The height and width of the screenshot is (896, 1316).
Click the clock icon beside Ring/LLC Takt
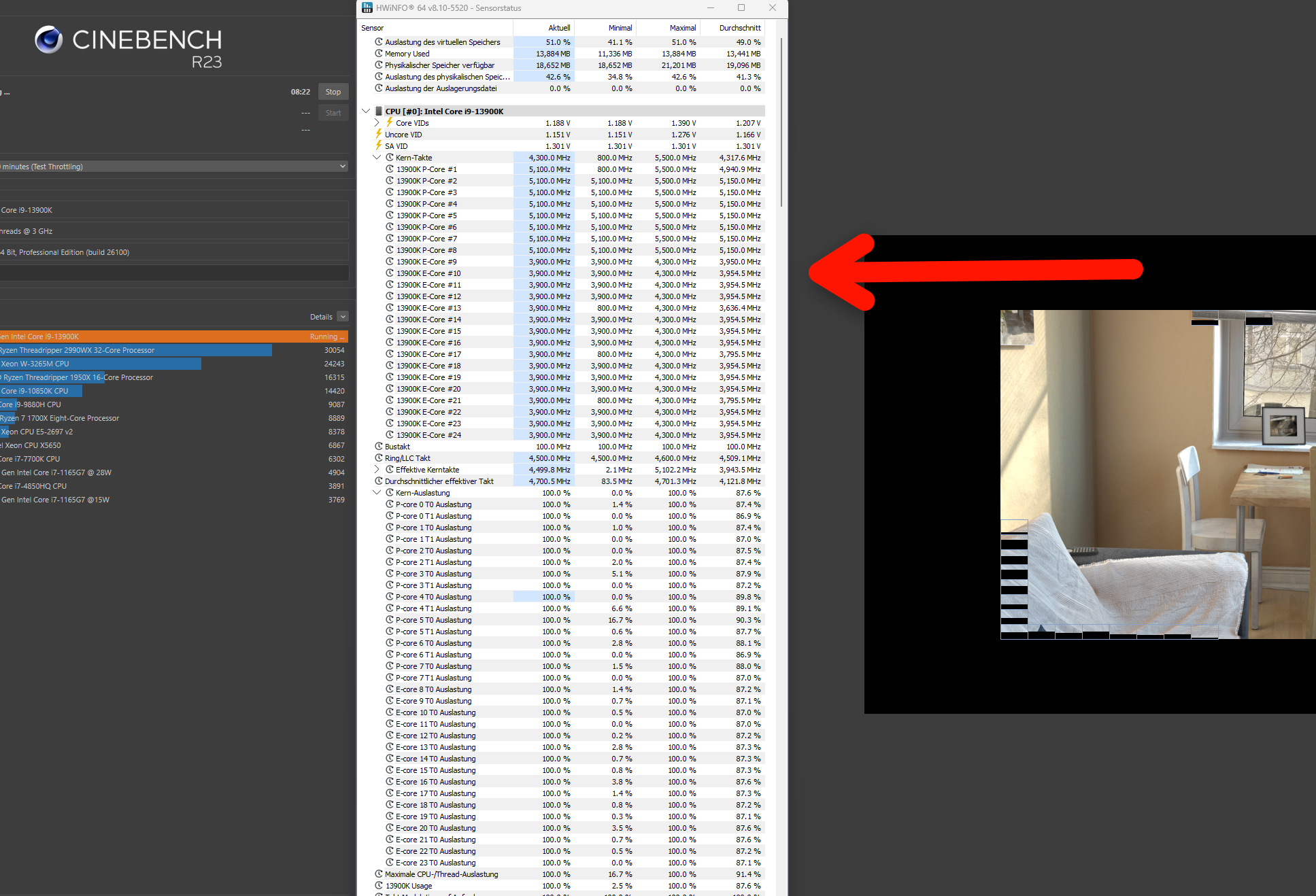pyautogui.click(x=379, y=458)
